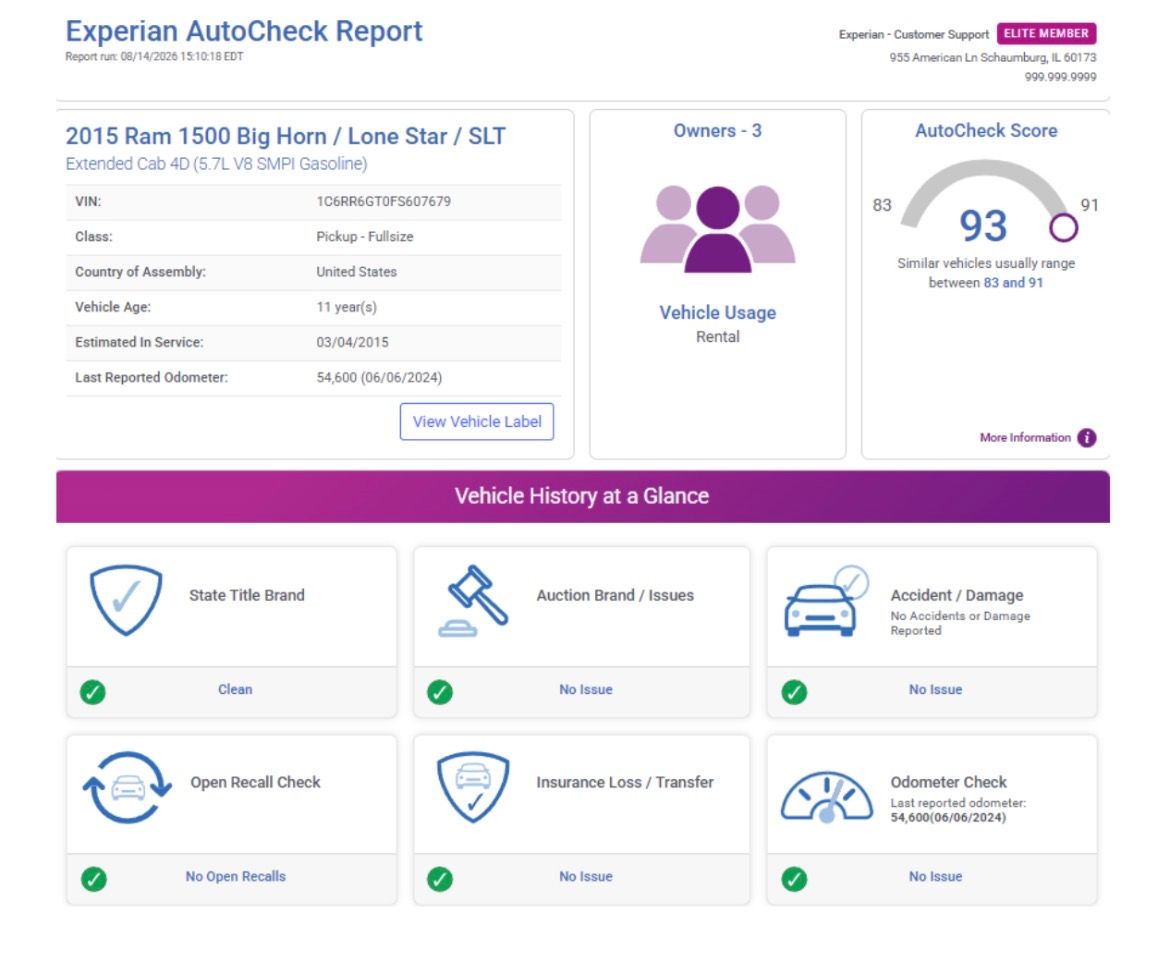Click the Auction Brand / Issues label
The height and width of the screenshot is (967, 1170).
[x=615, y=595]
